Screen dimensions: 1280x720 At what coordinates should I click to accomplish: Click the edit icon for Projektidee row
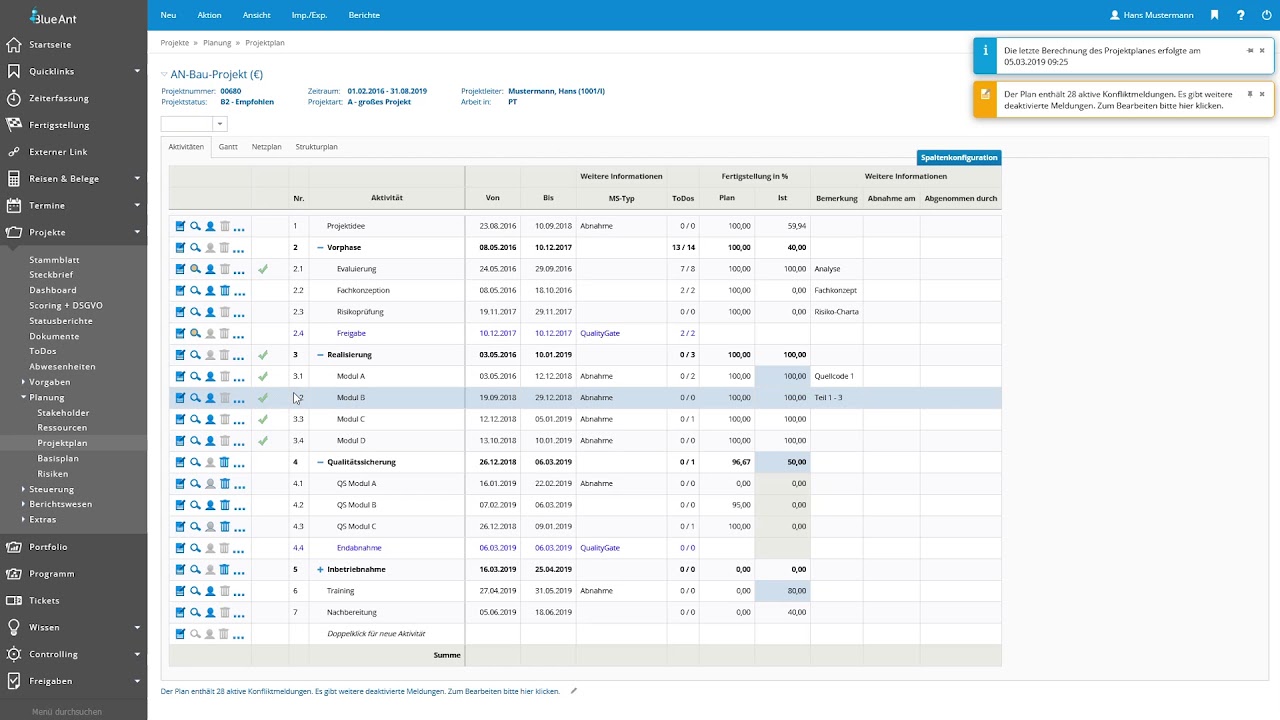180,226
